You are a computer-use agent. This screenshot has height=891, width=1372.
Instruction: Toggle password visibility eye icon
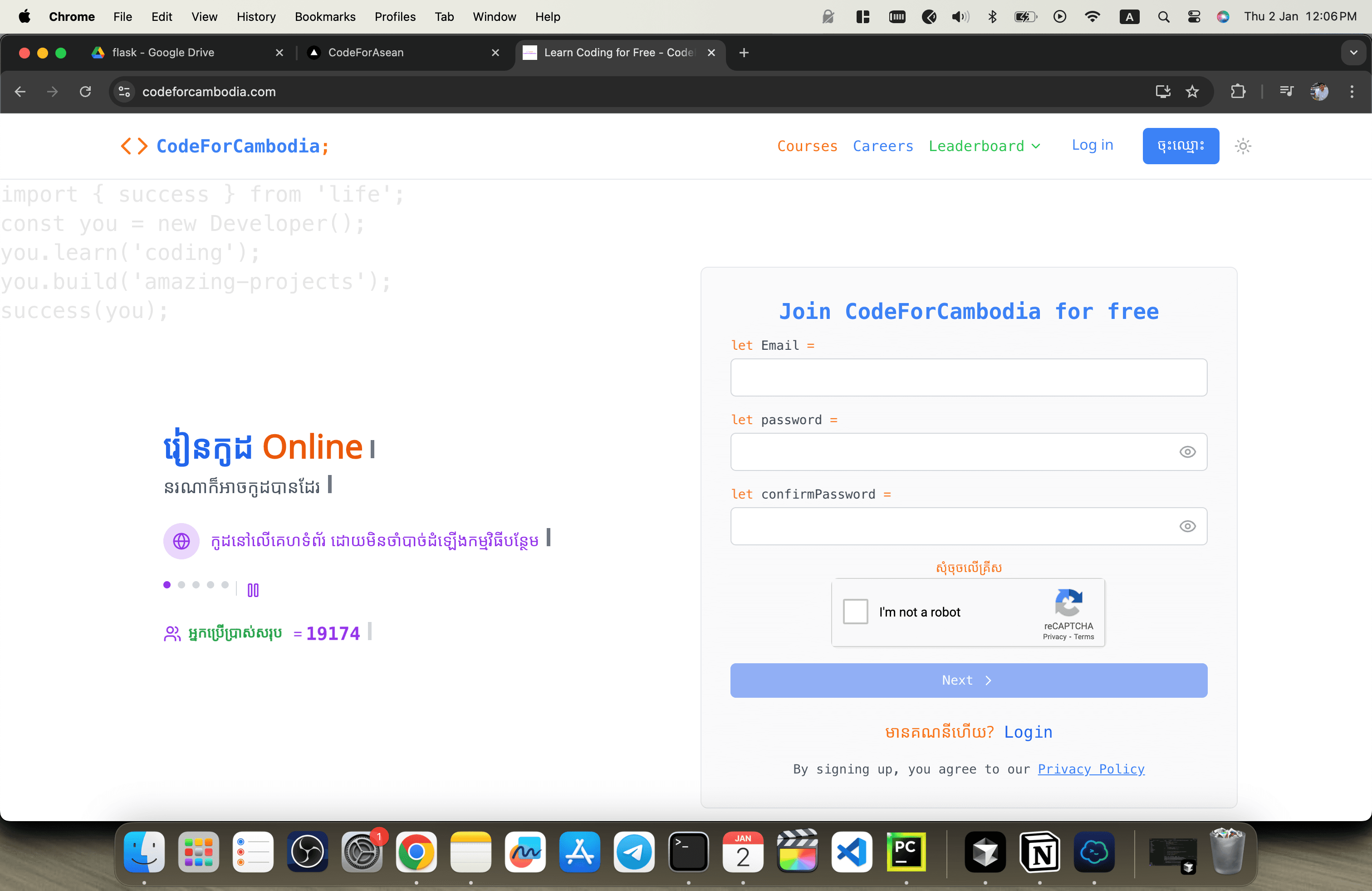click(x=1187, y=452)
